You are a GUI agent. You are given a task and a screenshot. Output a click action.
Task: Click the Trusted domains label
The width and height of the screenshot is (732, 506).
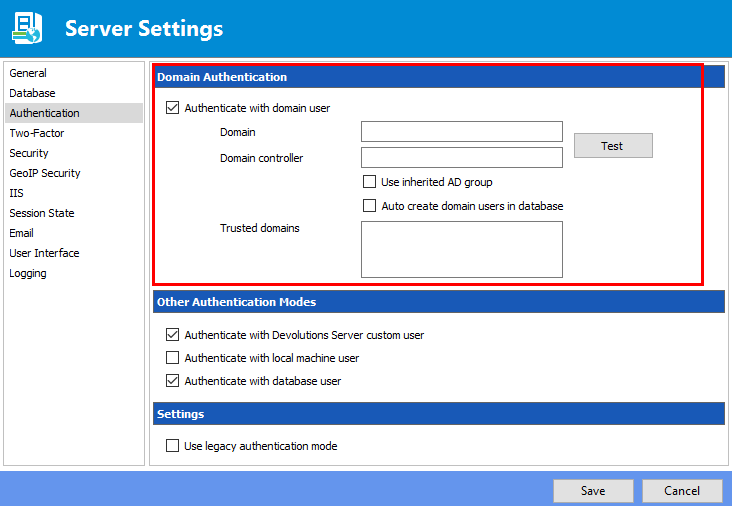point(260,228)
